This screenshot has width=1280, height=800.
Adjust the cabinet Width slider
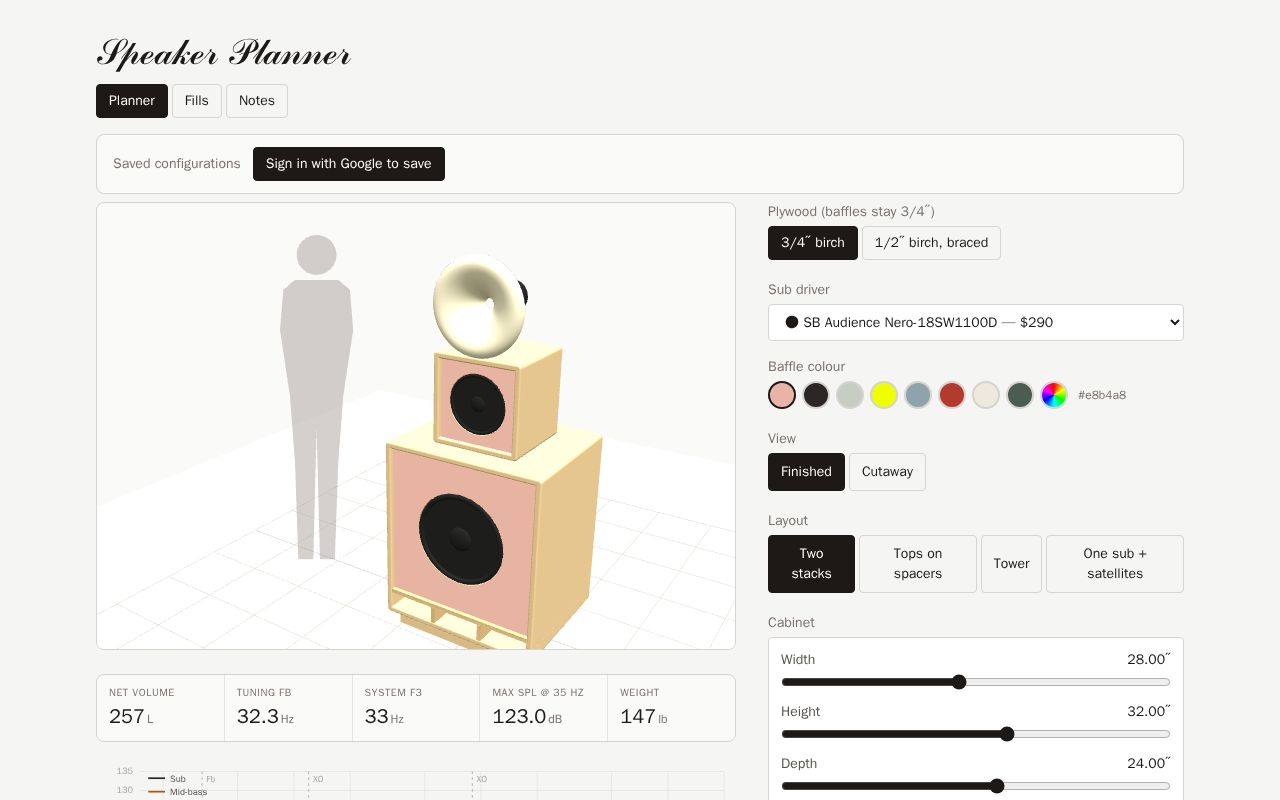tap(976, 682)
